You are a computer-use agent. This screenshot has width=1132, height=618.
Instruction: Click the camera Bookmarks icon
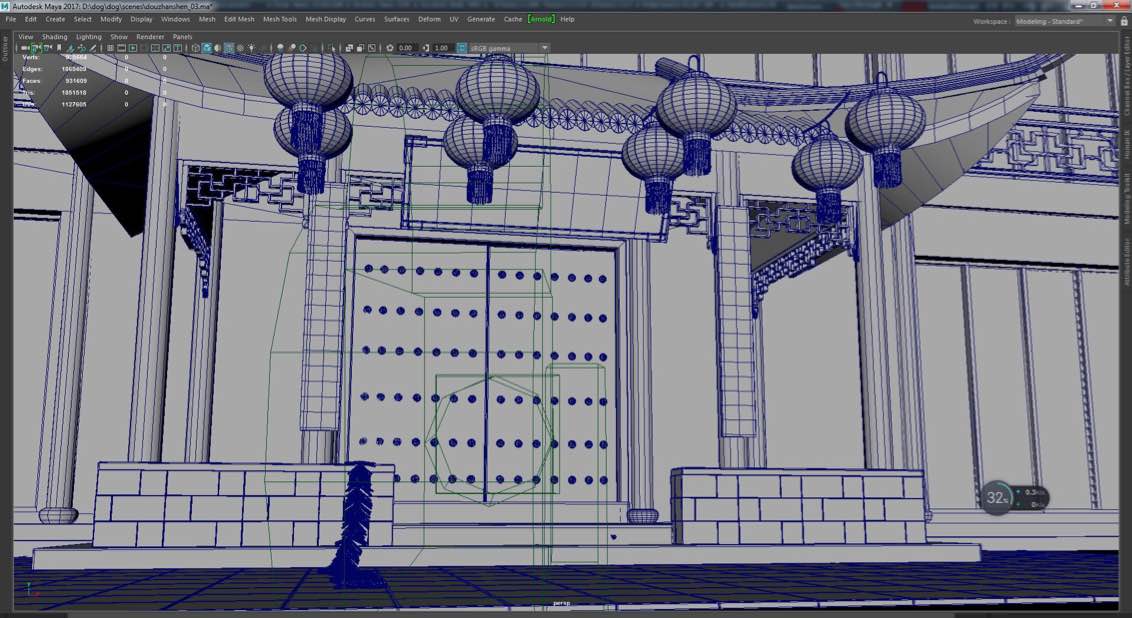[x=58, y=48]
